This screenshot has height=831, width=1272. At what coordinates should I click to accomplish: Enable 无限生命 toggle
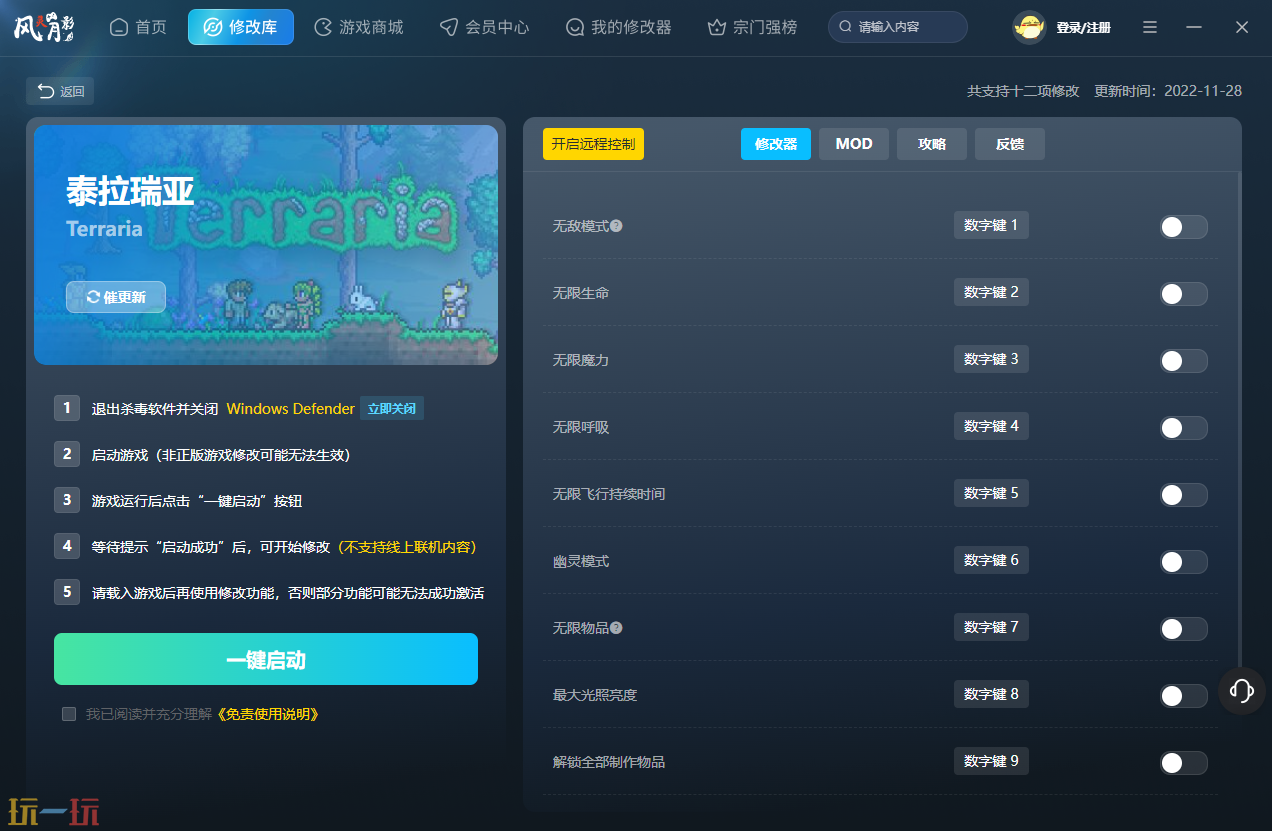pos(1184,294)
